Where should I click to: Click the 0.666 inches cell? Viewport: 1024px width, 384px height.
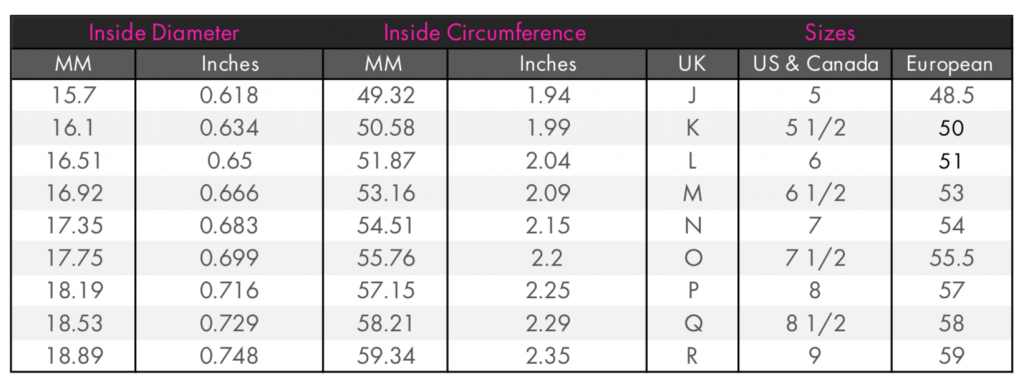click(x=229, y=193)
